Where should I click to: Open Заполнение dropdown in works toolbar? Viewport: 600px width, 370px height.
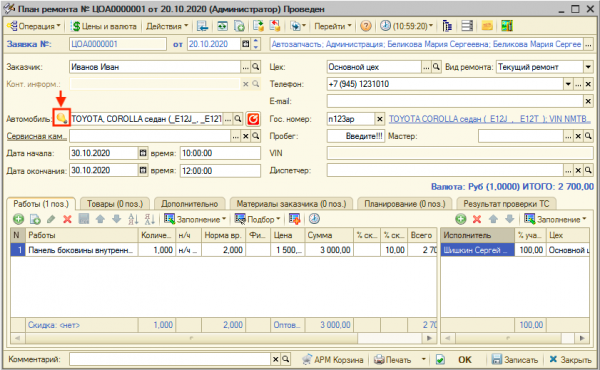click(x=195, y=219)
